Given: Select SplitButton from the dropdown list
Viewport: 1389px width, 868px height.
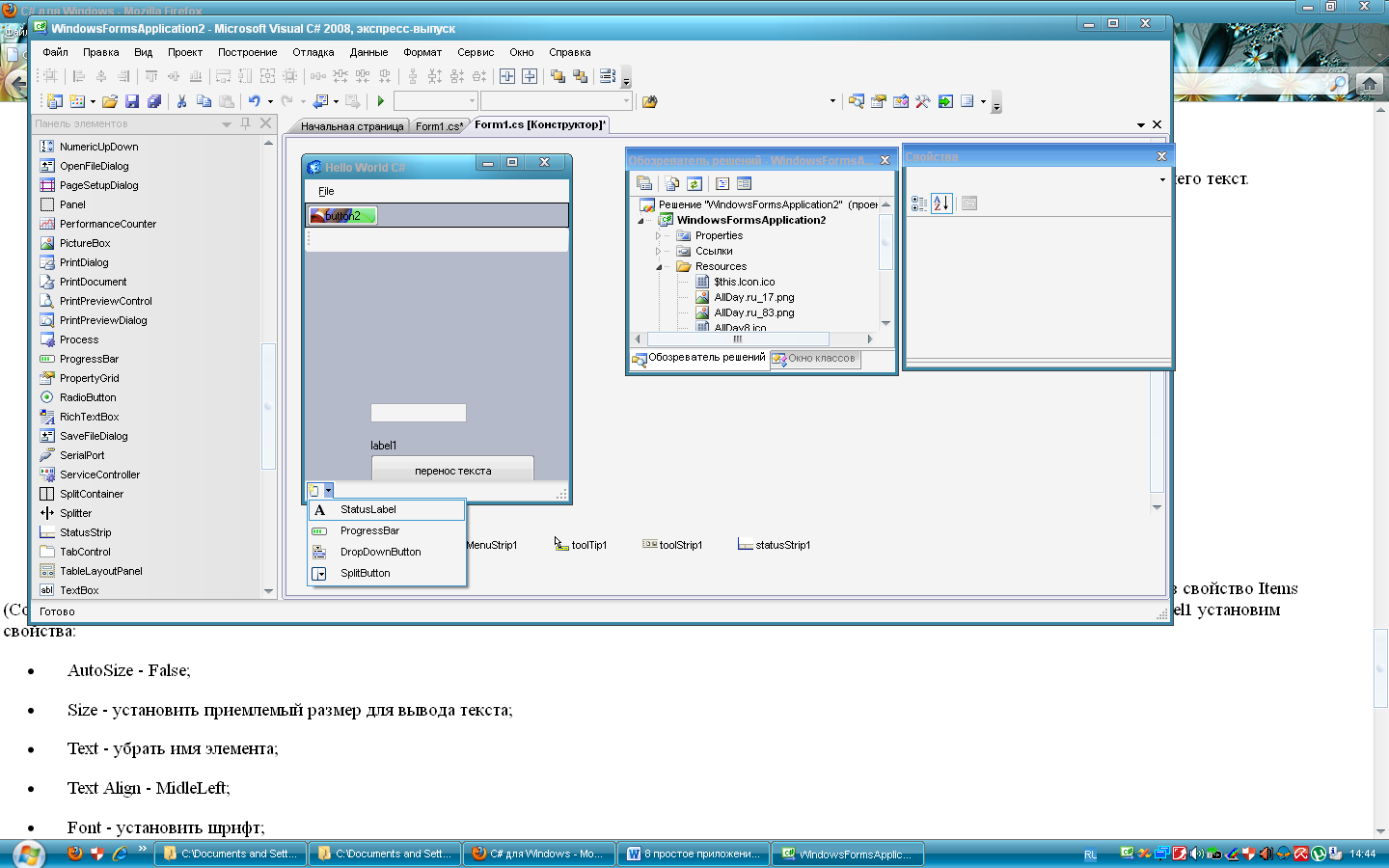Looking at the screenshot, I should [x=387, y=573].
